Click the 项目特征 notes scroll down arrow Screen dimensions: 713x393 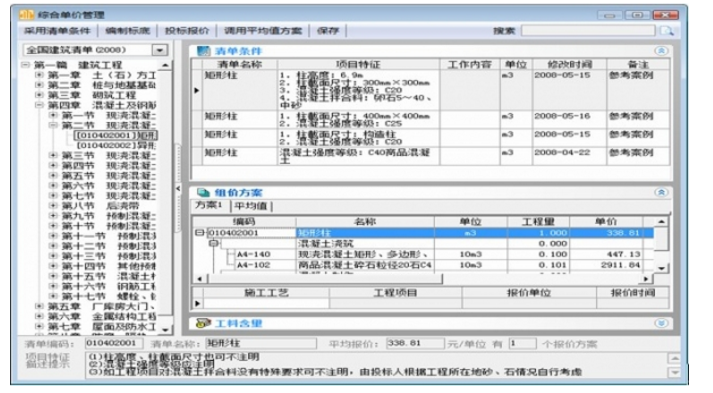(x=674, y=373)
